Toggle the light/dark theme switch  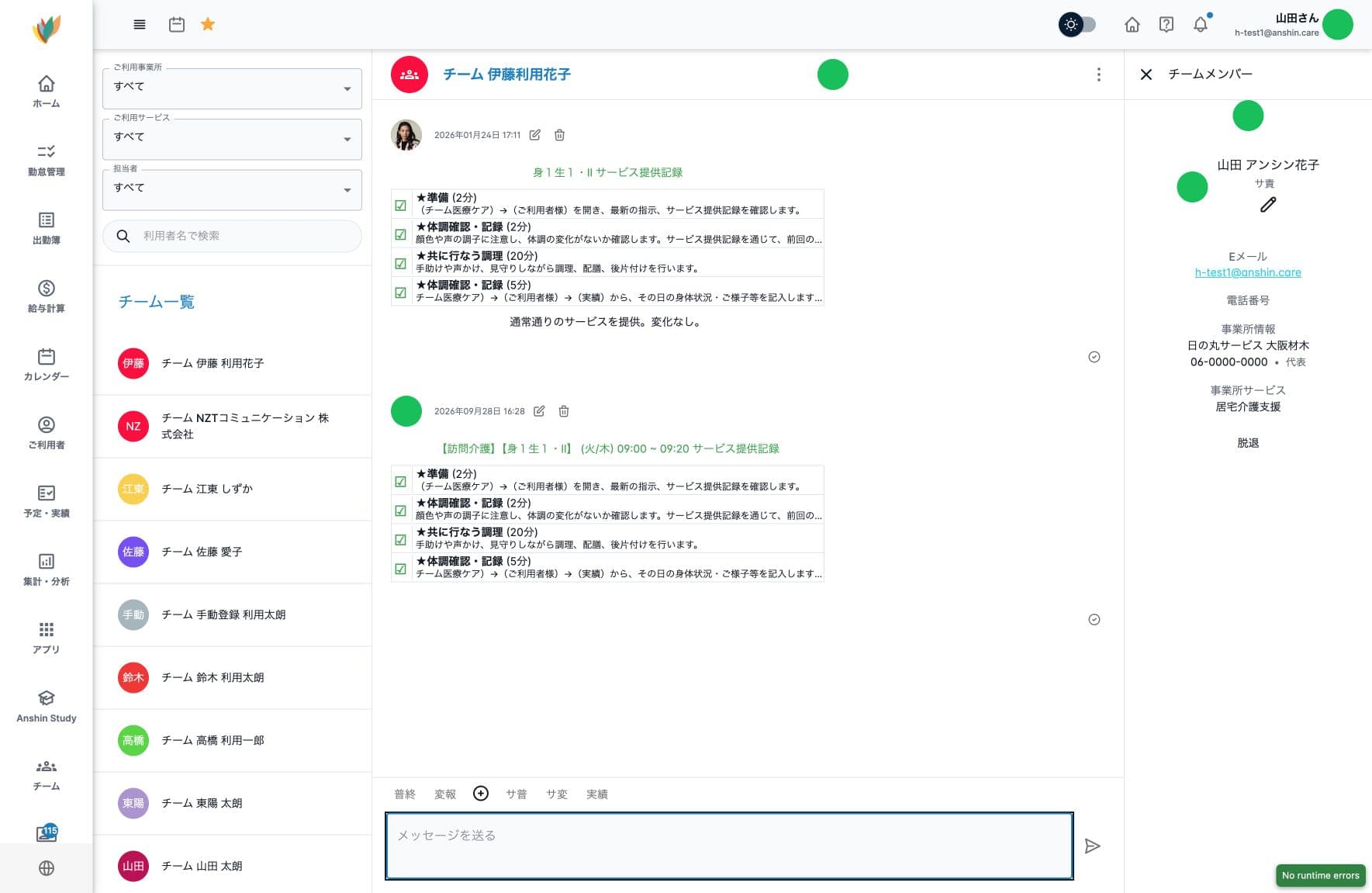click(x=1077, y=25)
